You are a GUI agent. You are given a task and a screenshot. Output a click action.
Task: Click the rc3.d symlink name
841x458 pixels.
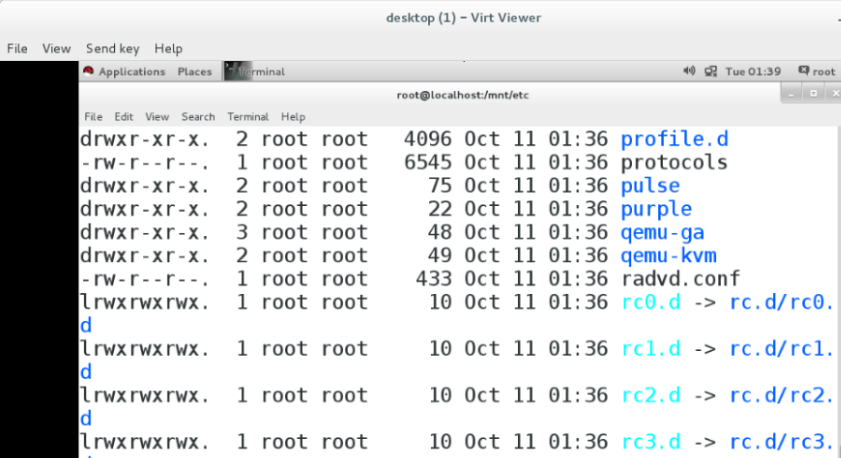(651, 442)
